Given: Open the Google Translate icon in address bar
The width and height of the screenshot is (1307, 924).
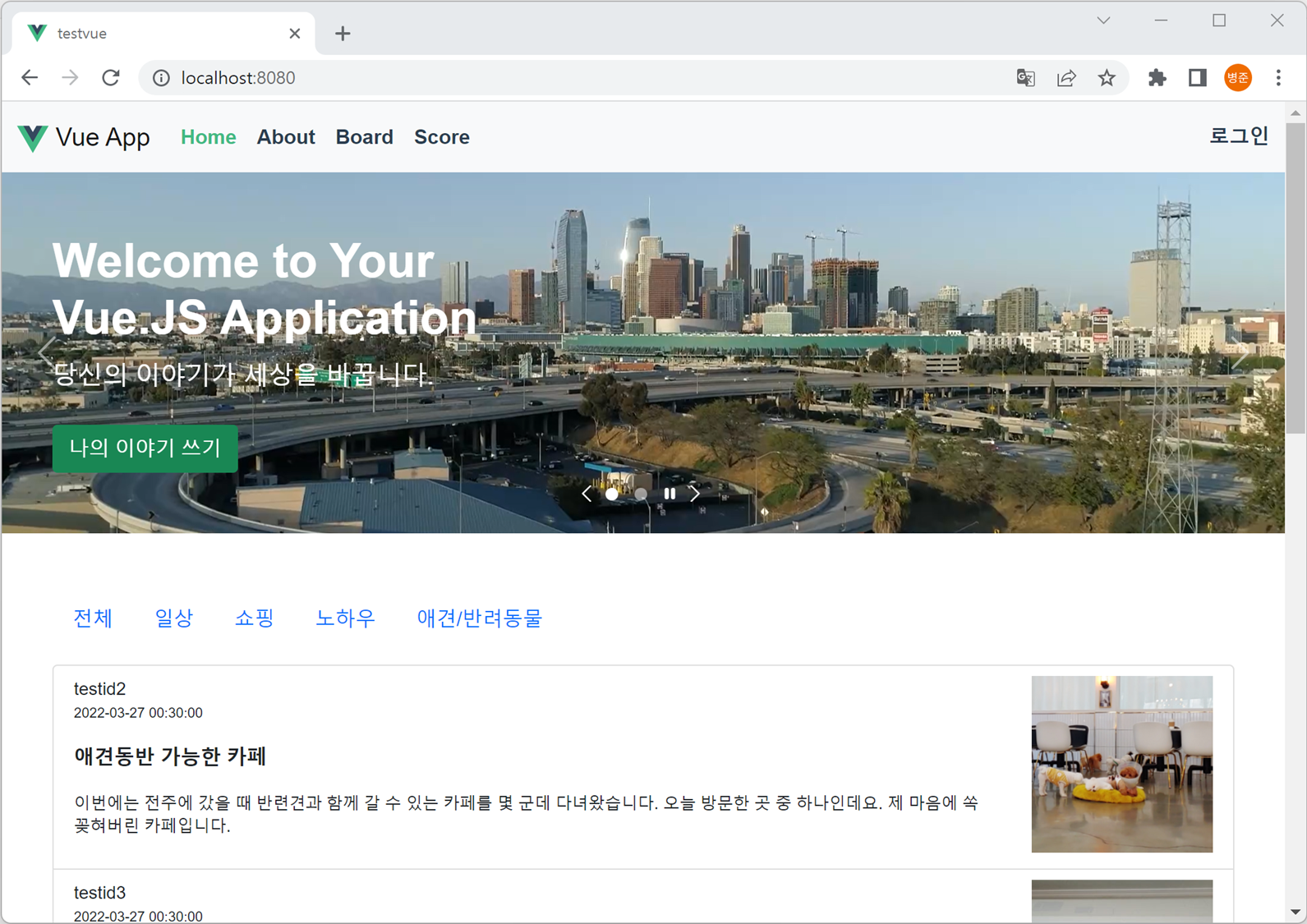Looking at the screenshot, I should (x=1025, y=78).
